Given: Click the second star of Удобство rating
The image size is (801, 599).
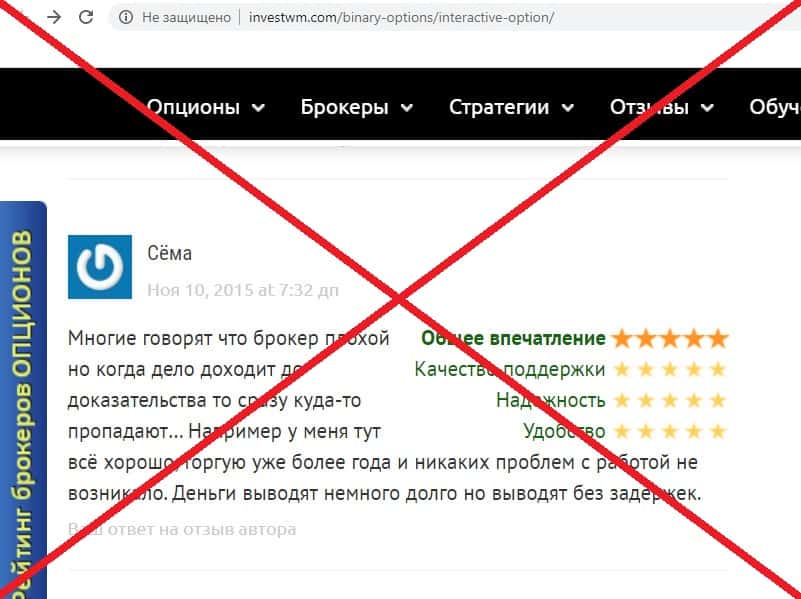Looking at the screenshot, I should (x=646, y=432).
